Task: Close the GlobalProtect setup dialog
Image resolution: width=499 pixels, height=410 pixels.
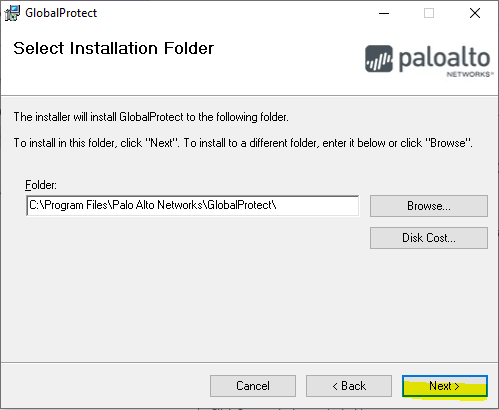Action: click(x=475, y=13)
